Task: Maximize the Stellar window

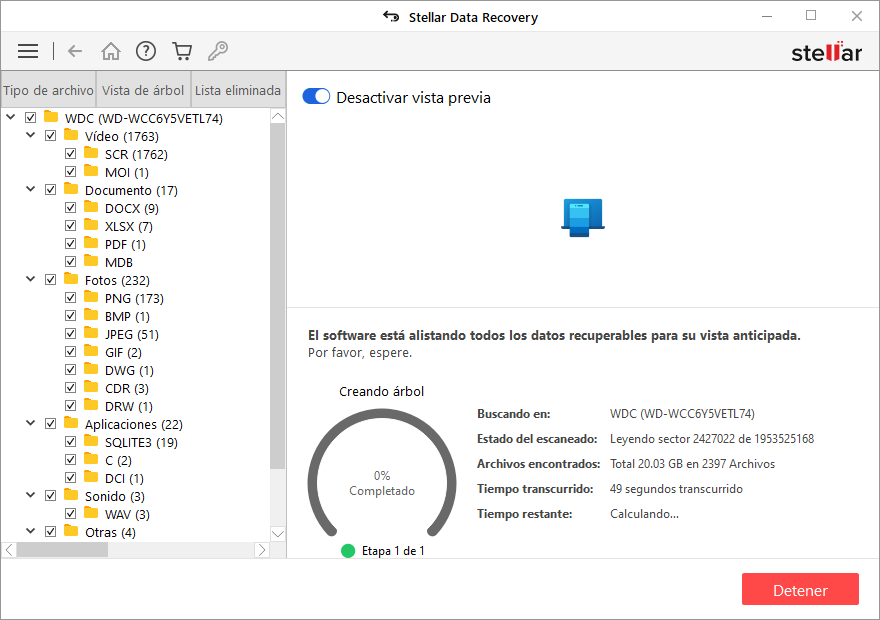Action: [811, 16]
